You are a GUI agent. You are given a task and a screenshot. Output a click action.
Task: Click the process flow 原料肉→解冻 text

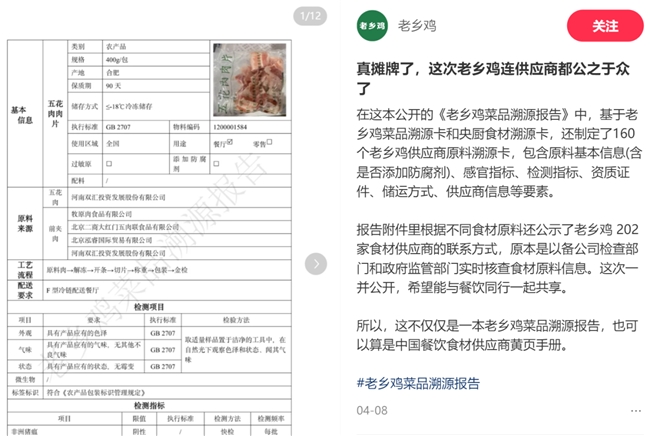coord(117,270)
